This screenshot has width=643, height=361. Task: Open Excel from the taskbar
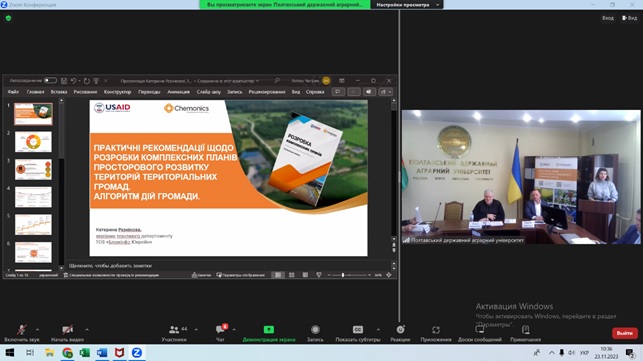(84, 353)
